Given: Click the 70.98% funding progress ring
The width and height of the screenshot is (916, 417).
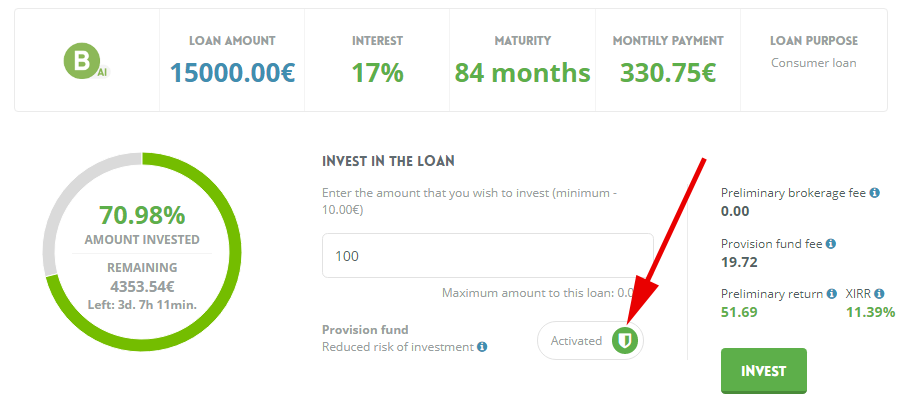Looking at the screenshot, I should click(x=142, y=252).
